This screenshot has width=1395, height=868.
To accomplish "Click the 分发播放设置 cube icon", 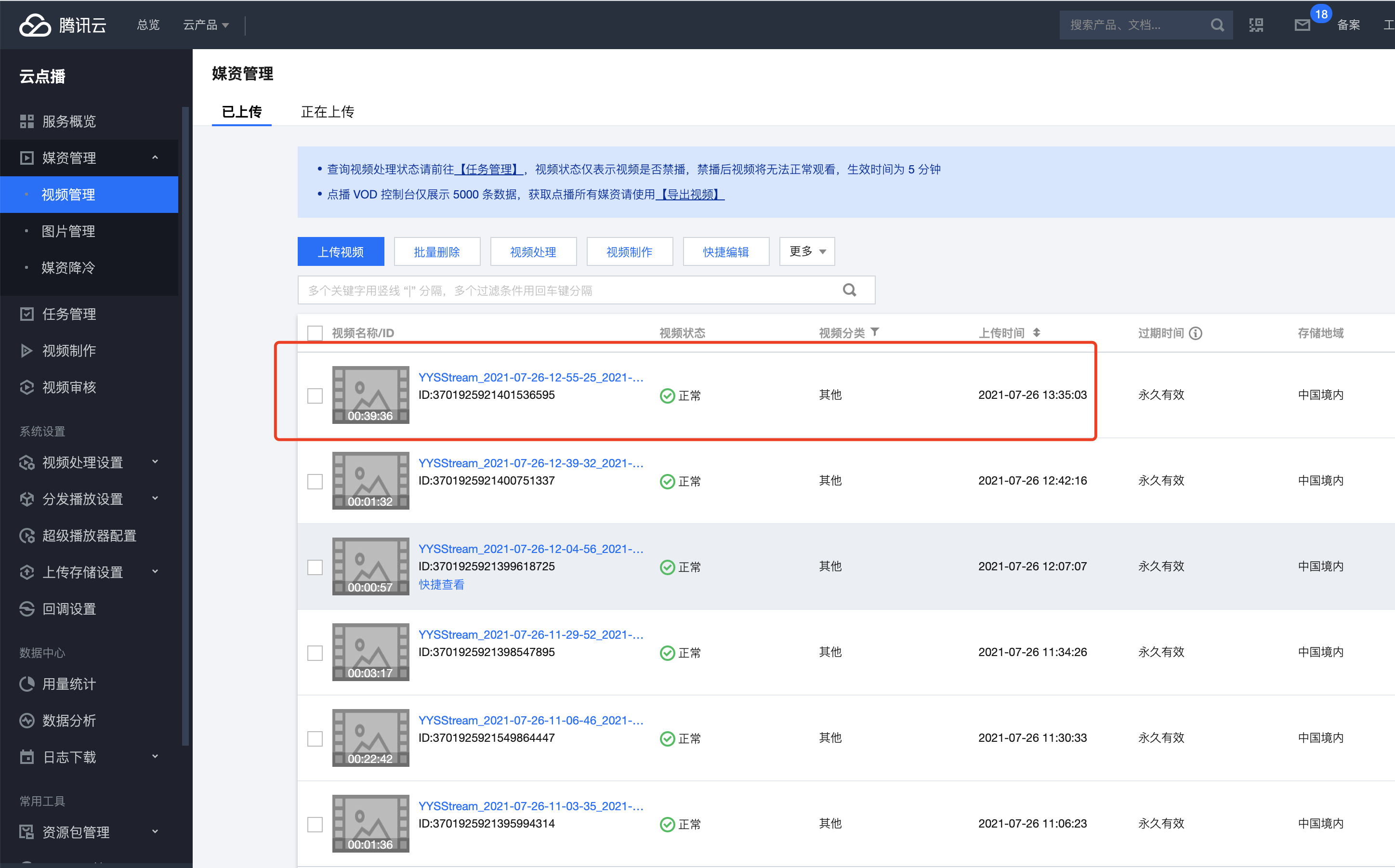I will (x=27, y=500).
